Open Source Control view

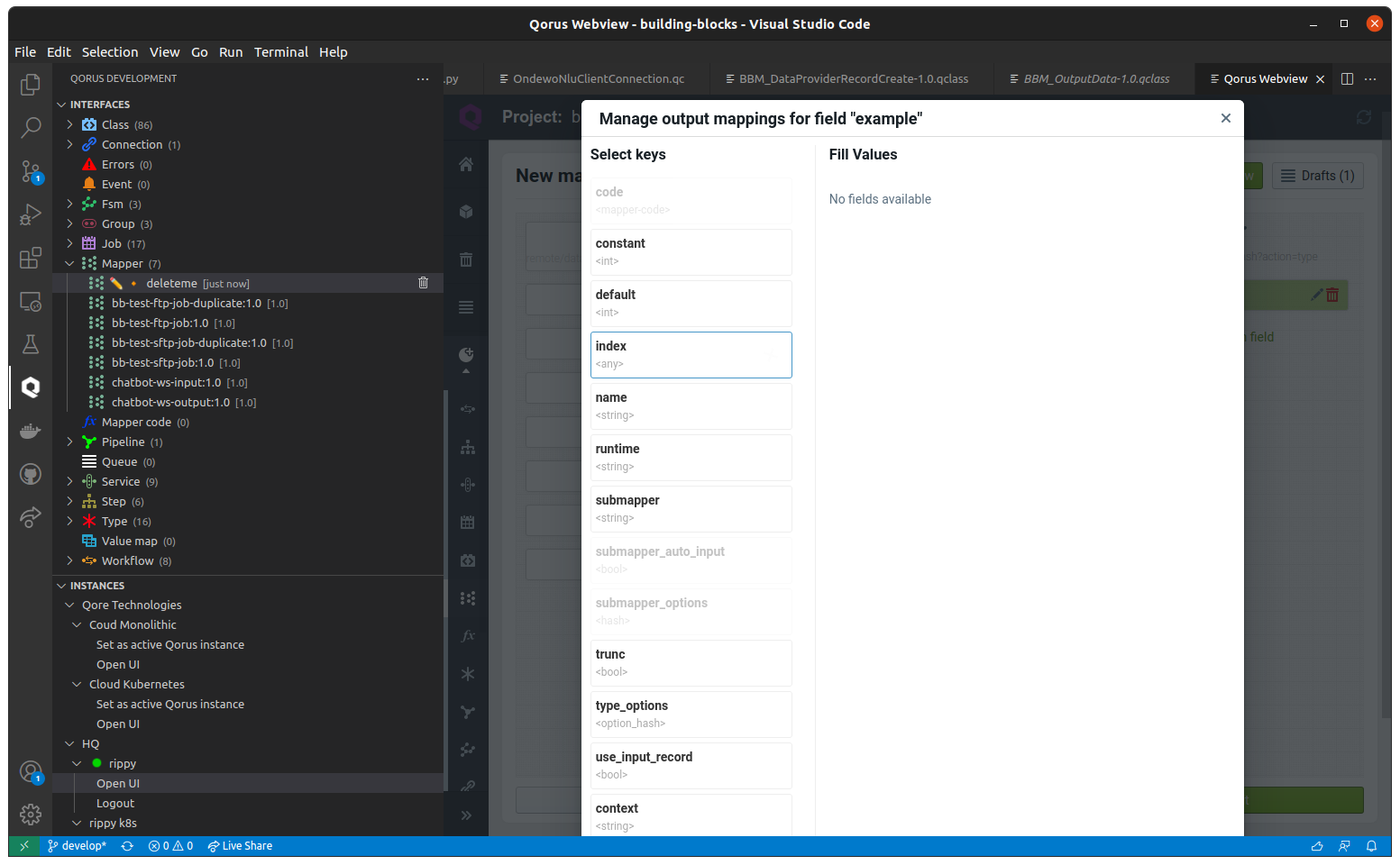click(31, 171)
